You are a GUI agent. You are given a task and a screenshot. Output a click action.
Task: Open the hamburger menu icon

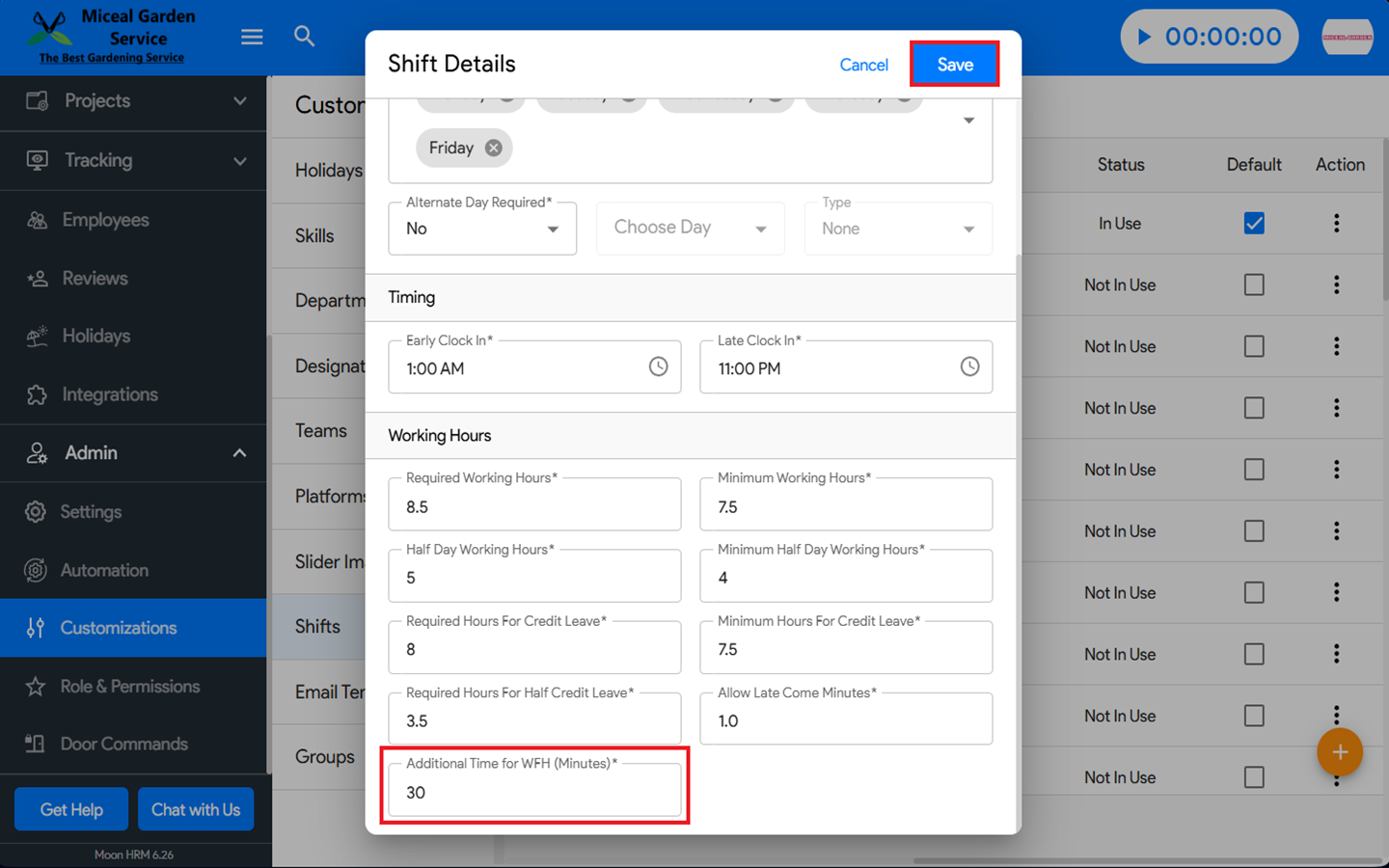coord(252,37)
